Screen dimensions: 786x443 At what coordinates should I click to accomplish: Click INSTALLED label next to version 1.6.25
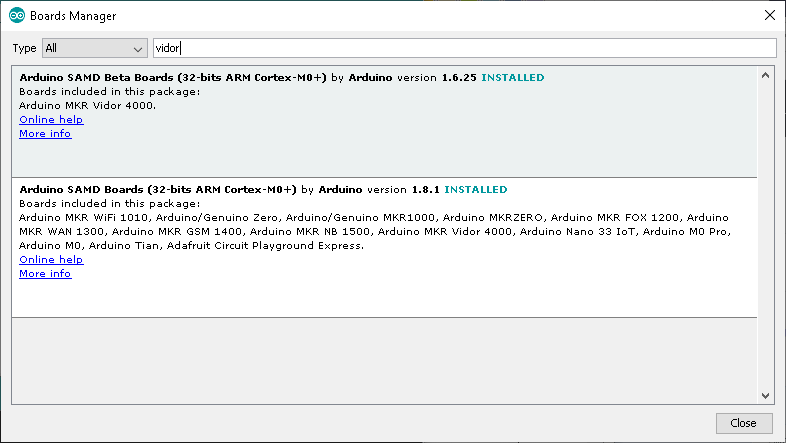513,78
